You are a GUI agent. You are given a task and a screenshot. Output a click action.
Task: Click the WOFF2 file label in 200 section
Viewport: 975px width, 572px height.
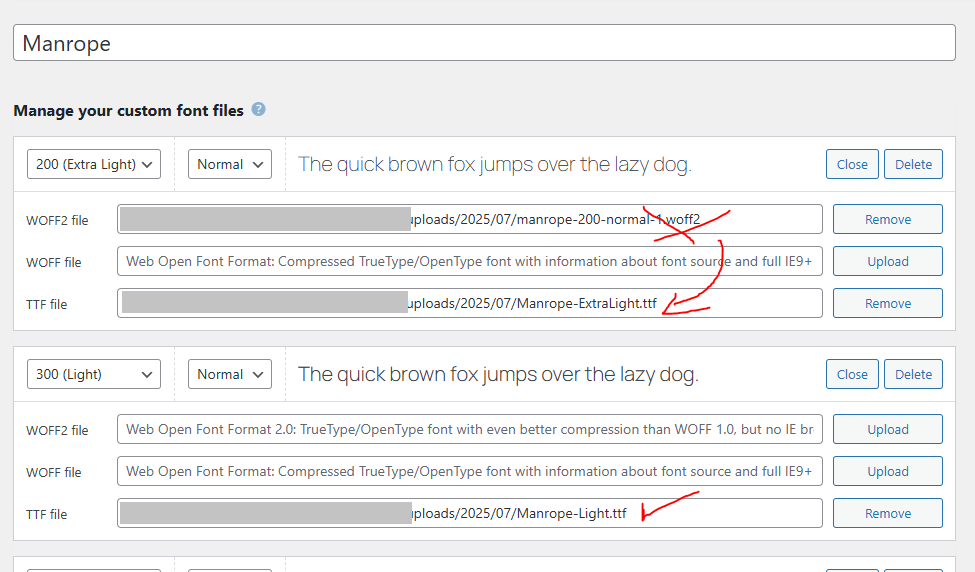pos(57,220)
